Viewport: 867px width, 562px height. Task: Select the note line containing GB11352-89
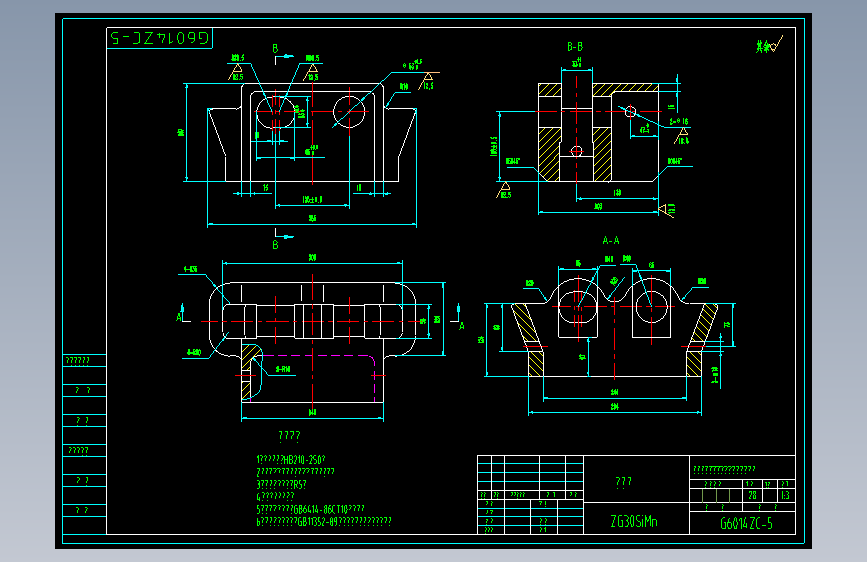[323, 521]
